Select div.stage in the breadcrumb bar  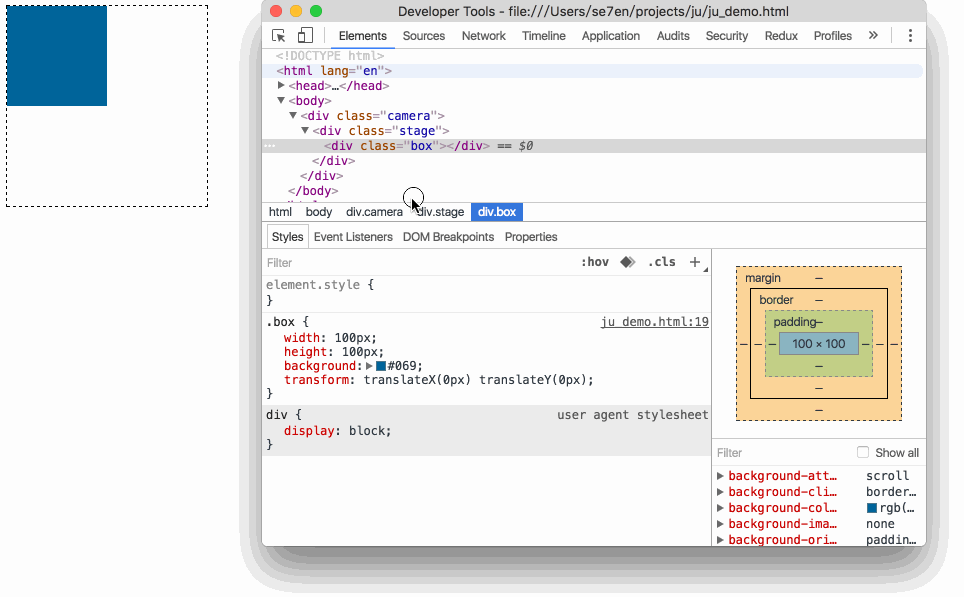tap(439, 211)
